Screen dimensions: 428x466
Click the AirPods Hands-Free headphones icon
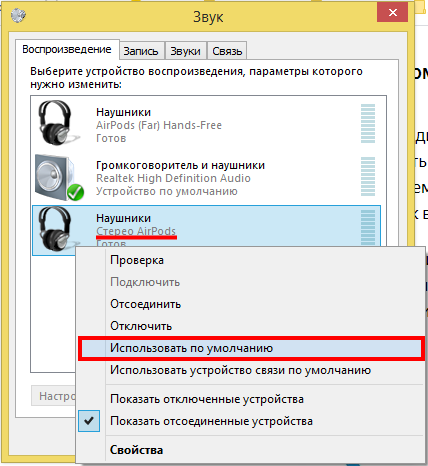pyautogui.click(x=57, y=123)
